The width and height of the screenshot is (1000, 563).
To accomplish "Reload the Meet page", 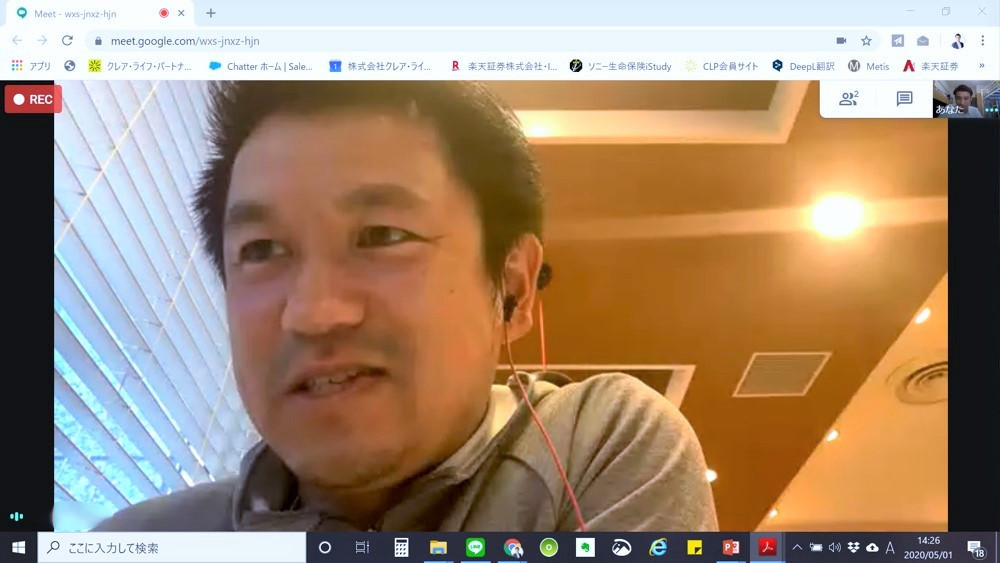I will coord(67,41).
